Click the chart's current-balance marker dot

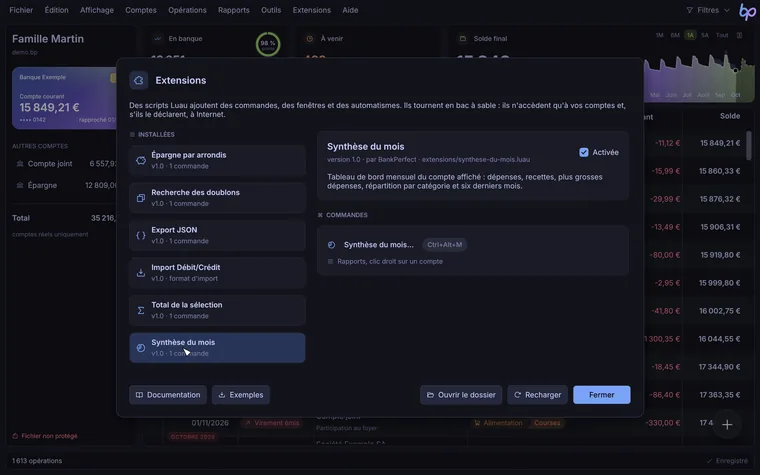(x=735, y=70)
